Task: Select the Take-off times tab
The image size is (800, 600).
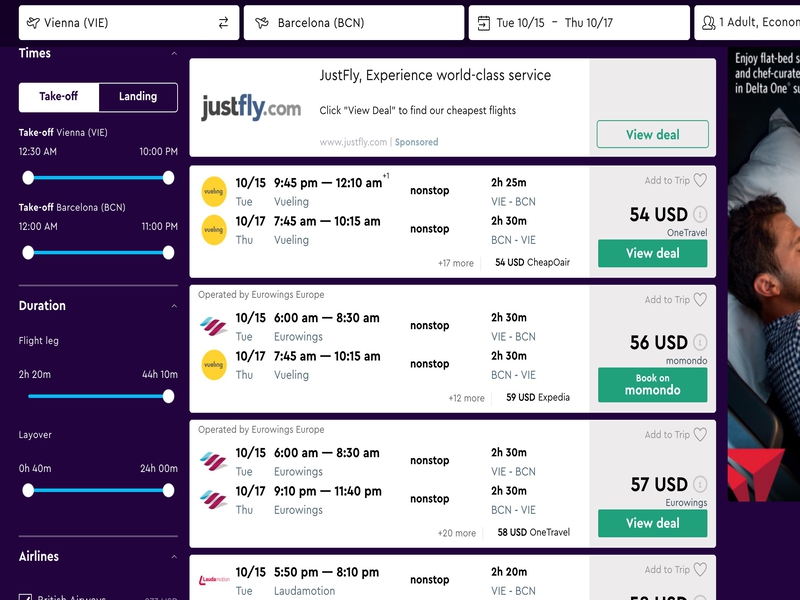Action: 59,97
